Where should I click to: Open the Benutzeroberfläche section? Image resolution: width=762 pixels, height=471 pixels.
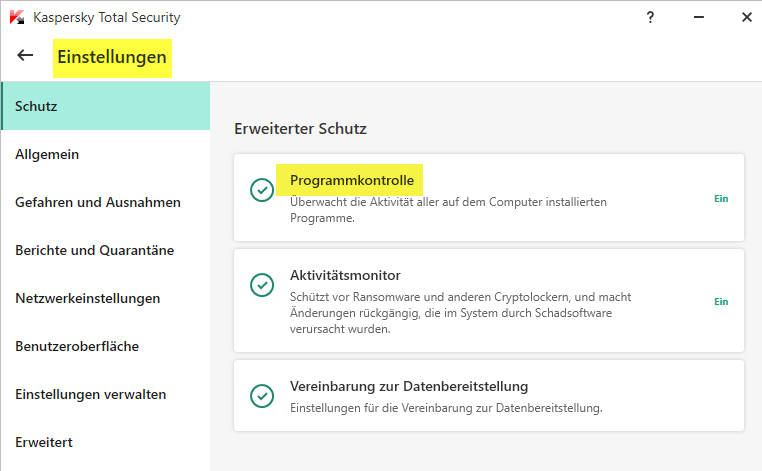tap(77, 346)
